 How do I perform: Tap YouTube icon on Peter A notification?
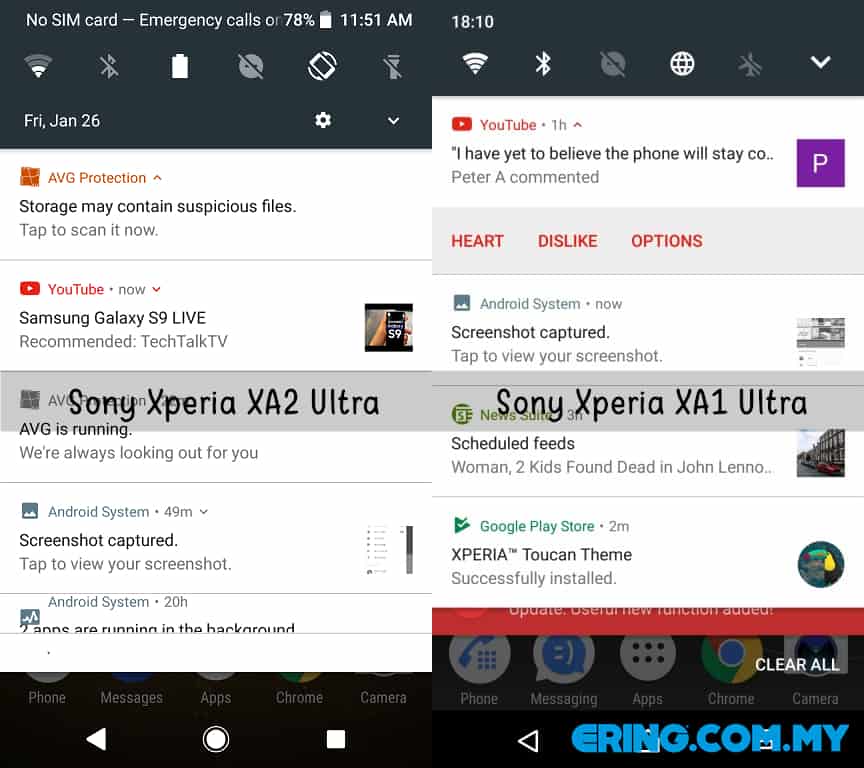click(462, 124)
